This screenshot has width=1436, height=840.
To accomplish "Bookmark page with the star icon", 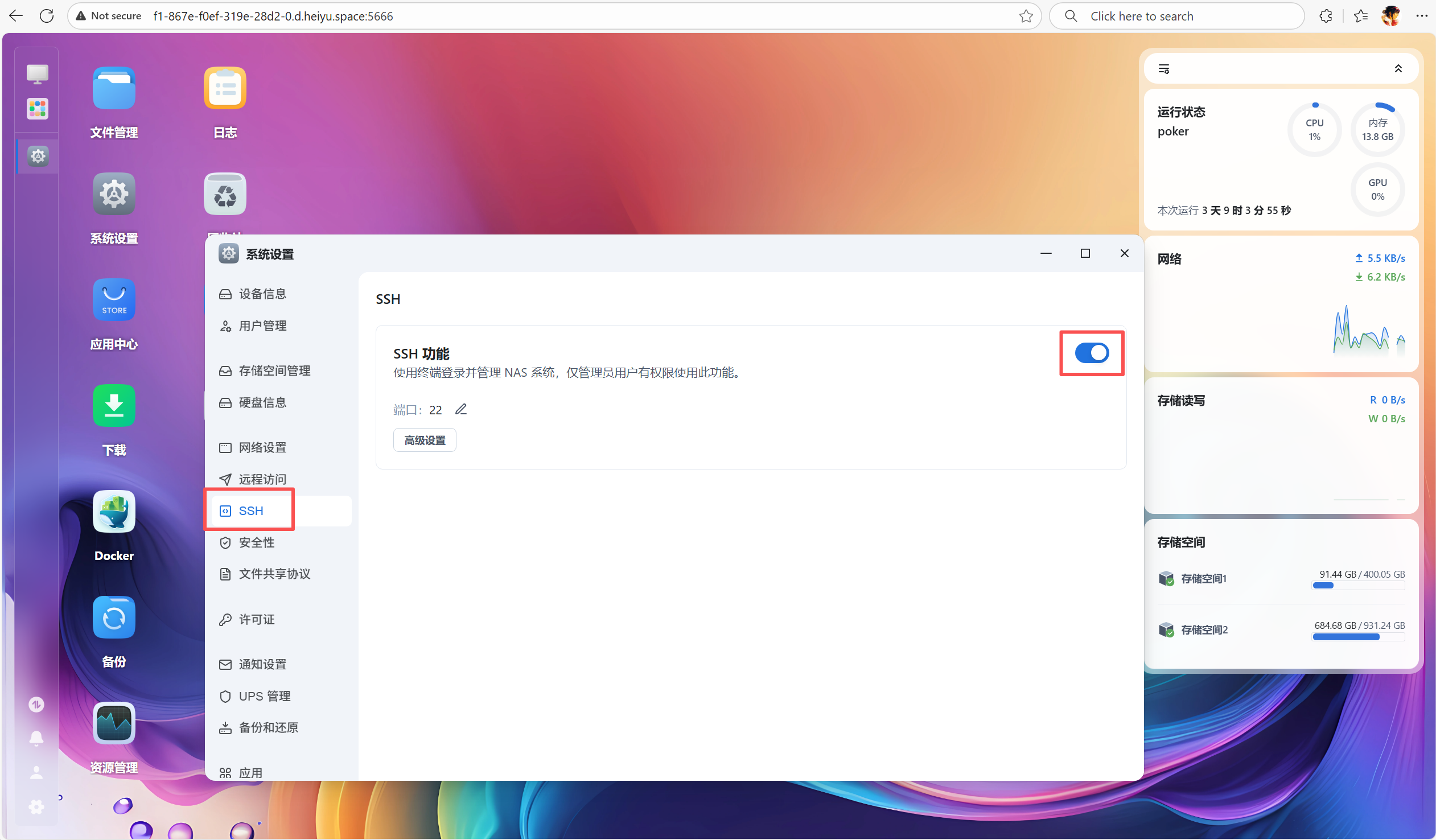I will (x=1026, y=16).
